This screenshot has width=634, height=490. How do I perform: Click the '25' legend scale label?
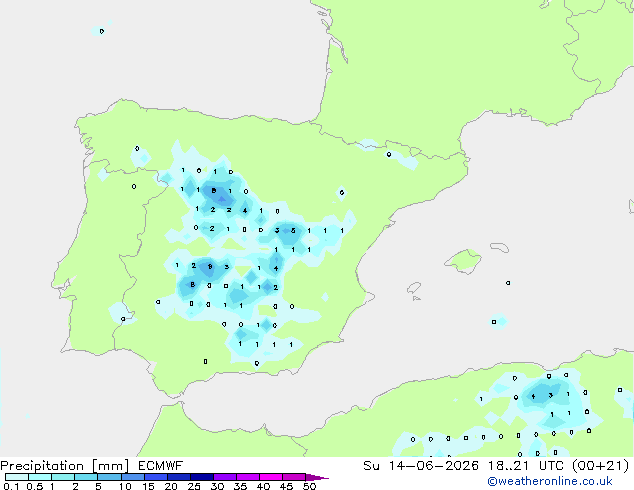coord(194,486)
